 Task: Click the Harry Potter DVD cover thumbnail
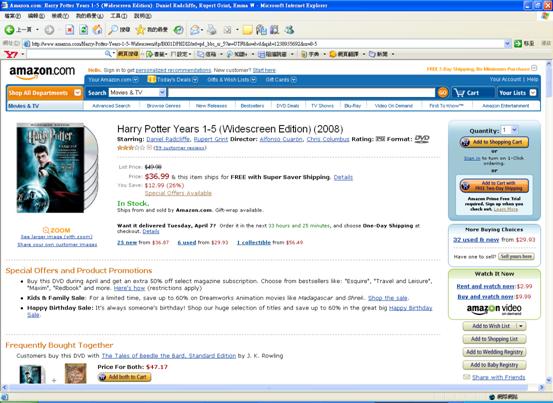56,168
